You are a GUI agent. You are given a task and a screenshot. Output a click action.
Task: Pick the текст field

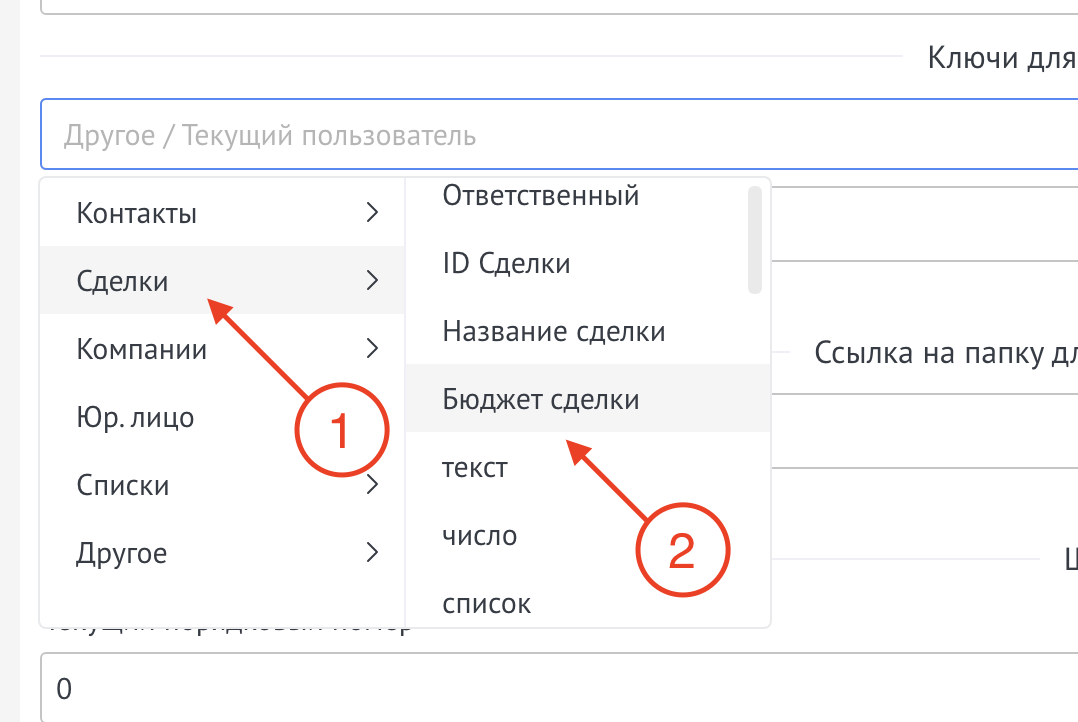point(588,468)
